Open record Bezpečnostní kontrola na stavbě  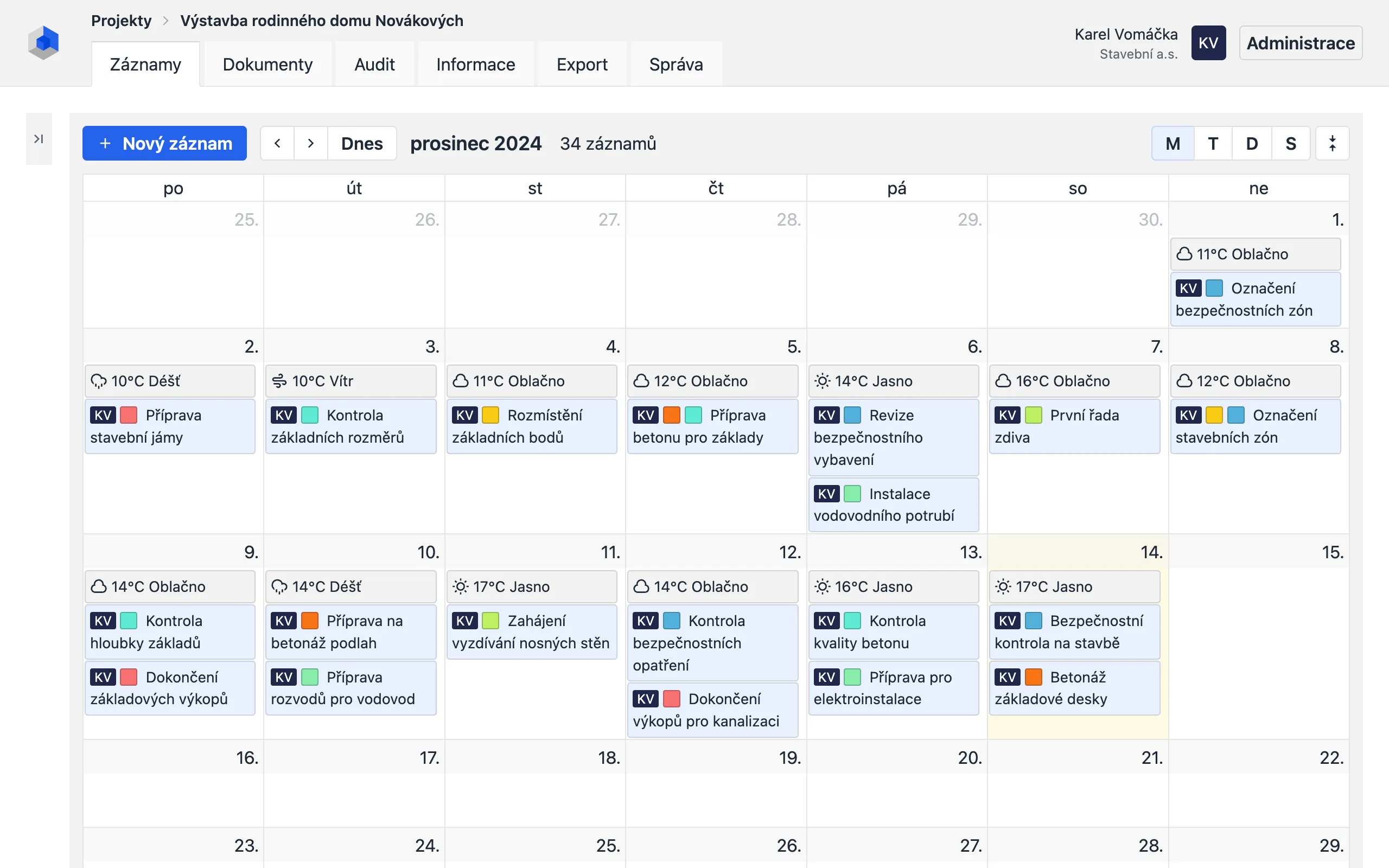1074,631
